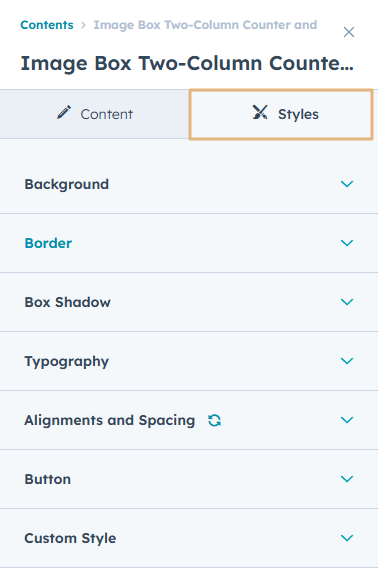Open the Border section label
Viewport: 378px width, 568px height.
tap(48, 243)
